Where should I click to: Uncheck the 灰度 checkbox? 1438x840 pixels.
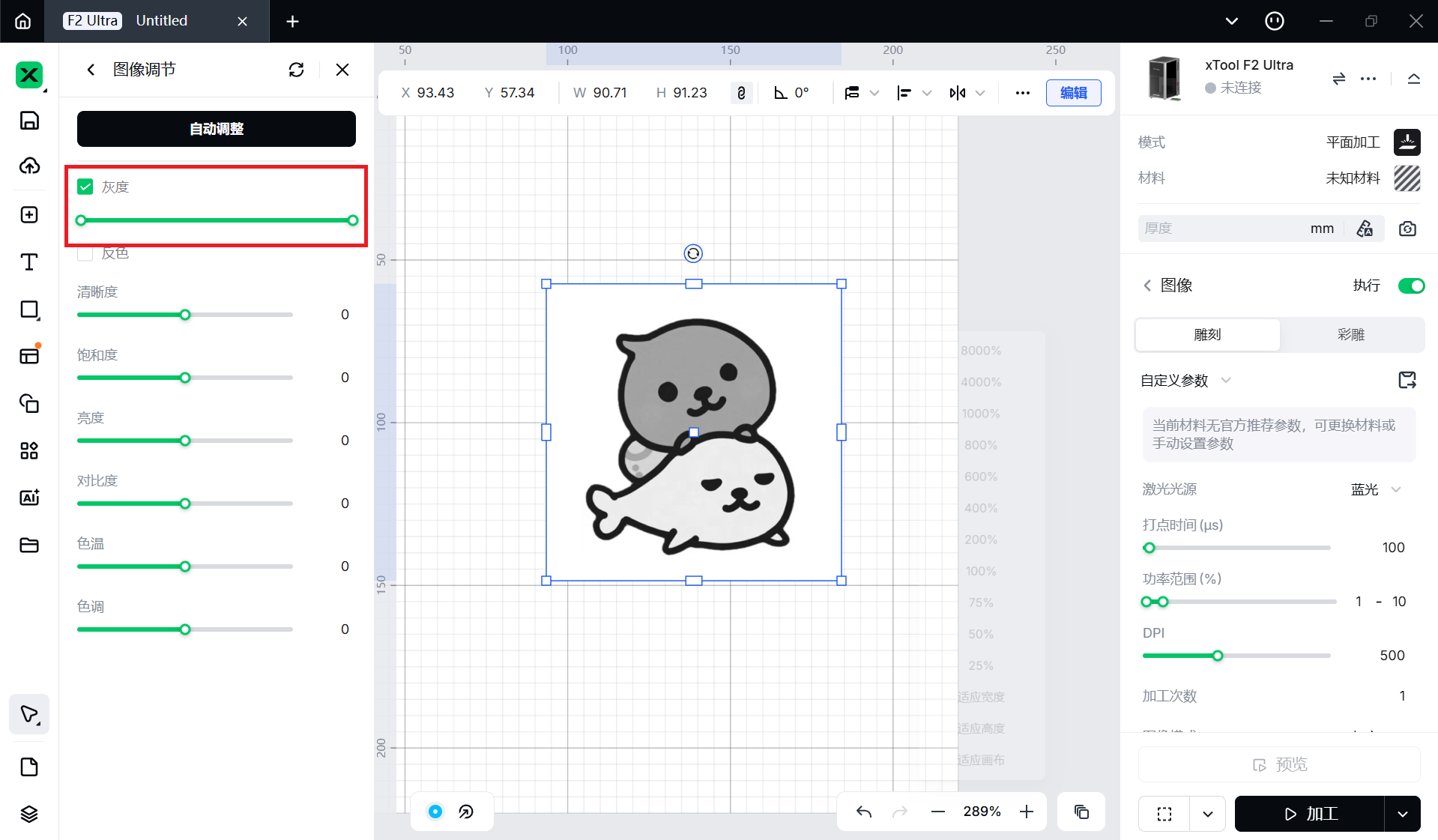click(85, 187)
